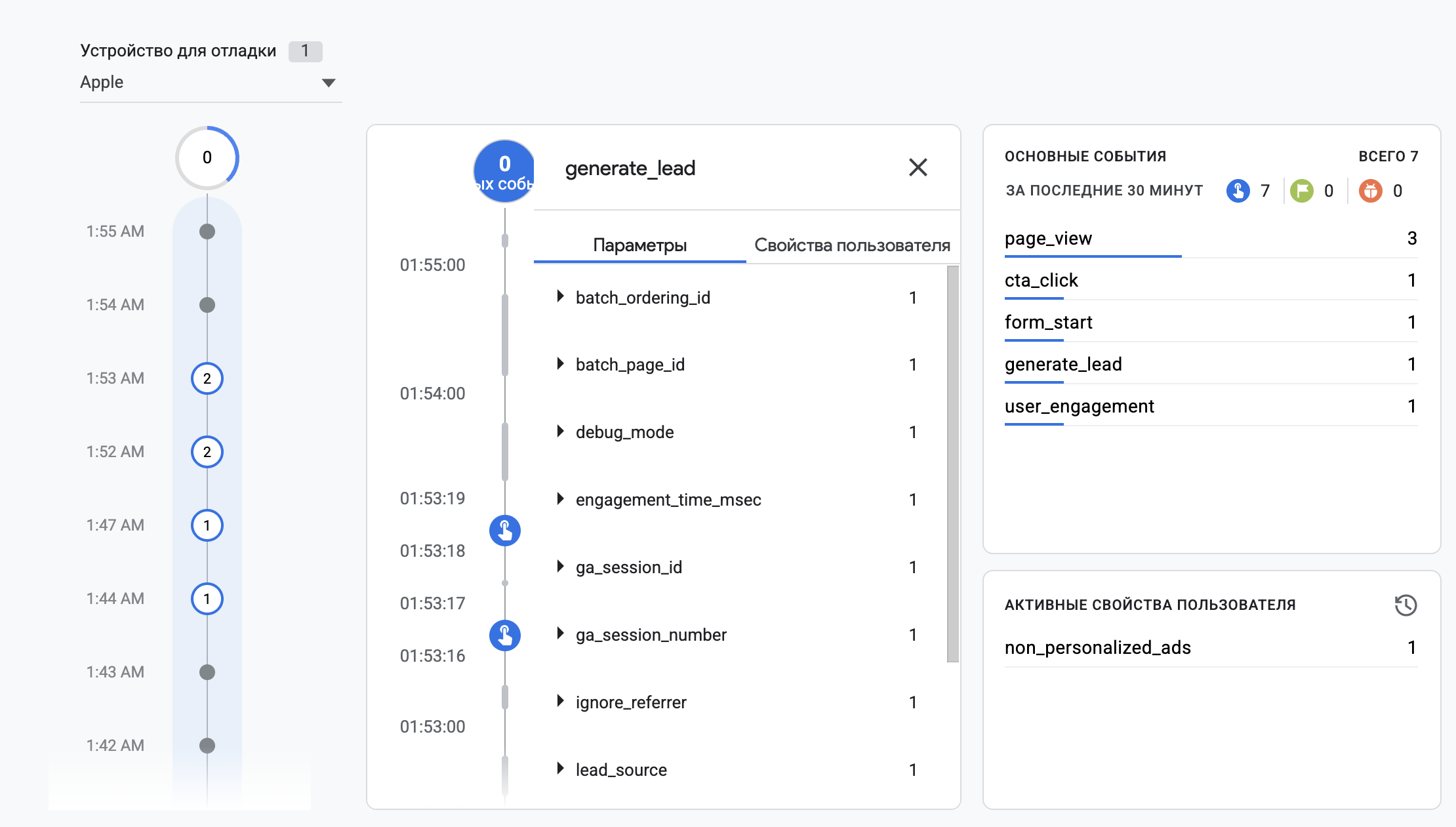Screen dimensions: 1456x827
Task: Click the green flag key events icon
Action: (x=1302, y=191)
